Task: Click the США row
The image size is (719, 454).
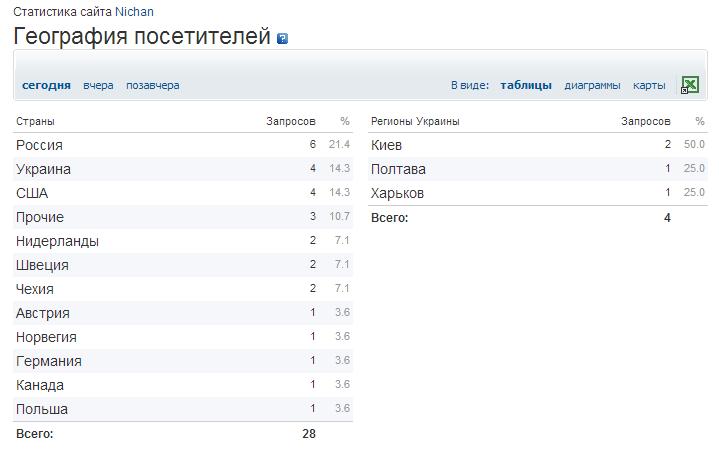Action: point(183,193)
